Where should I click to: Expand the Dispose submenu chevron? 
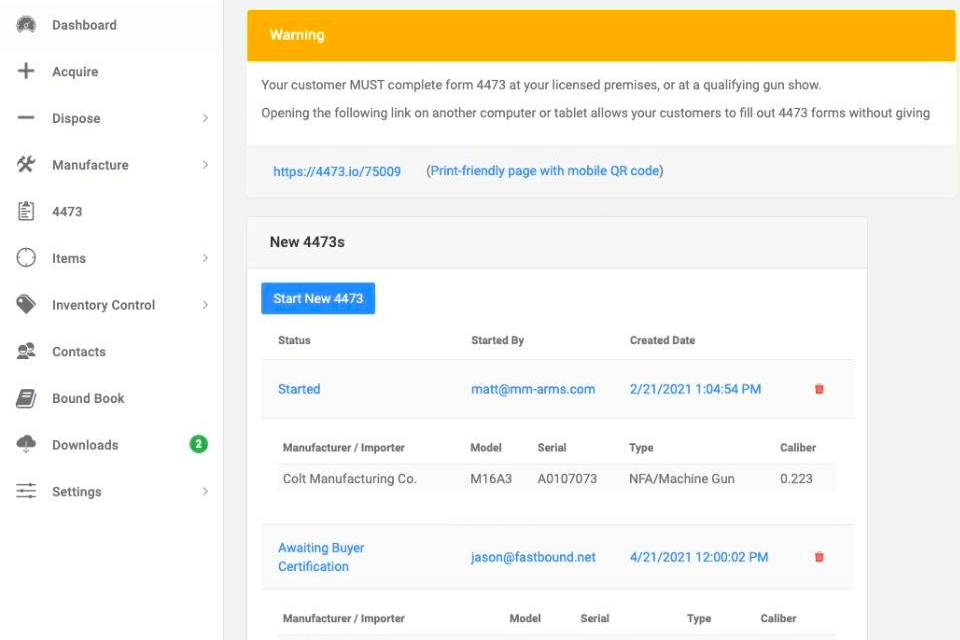coord(205,118)
